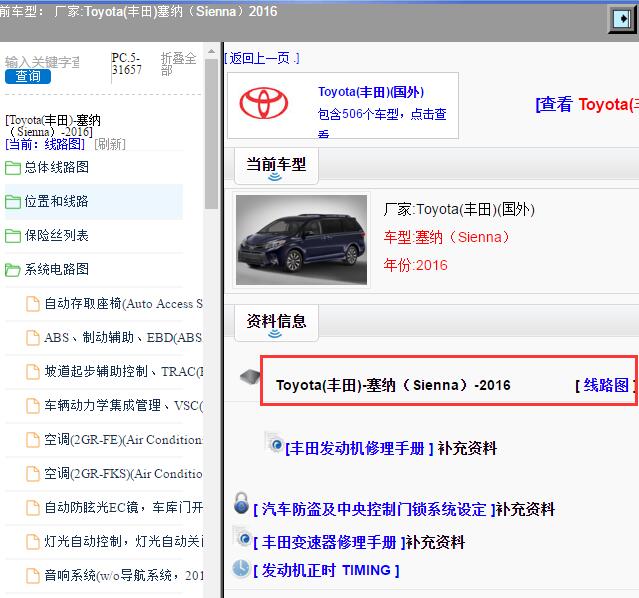
Task: Click the arrow icon at top right corner
Action: tap(623, 19)
